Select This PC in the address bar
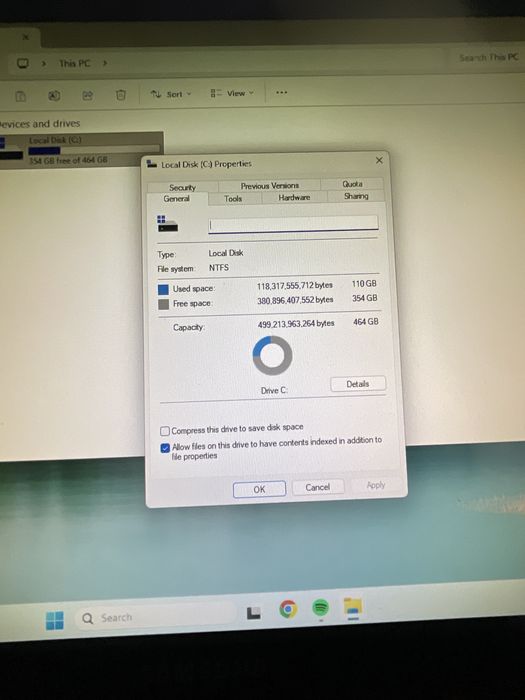Screen dimensions: 525x700 click(x=75, y=63)
